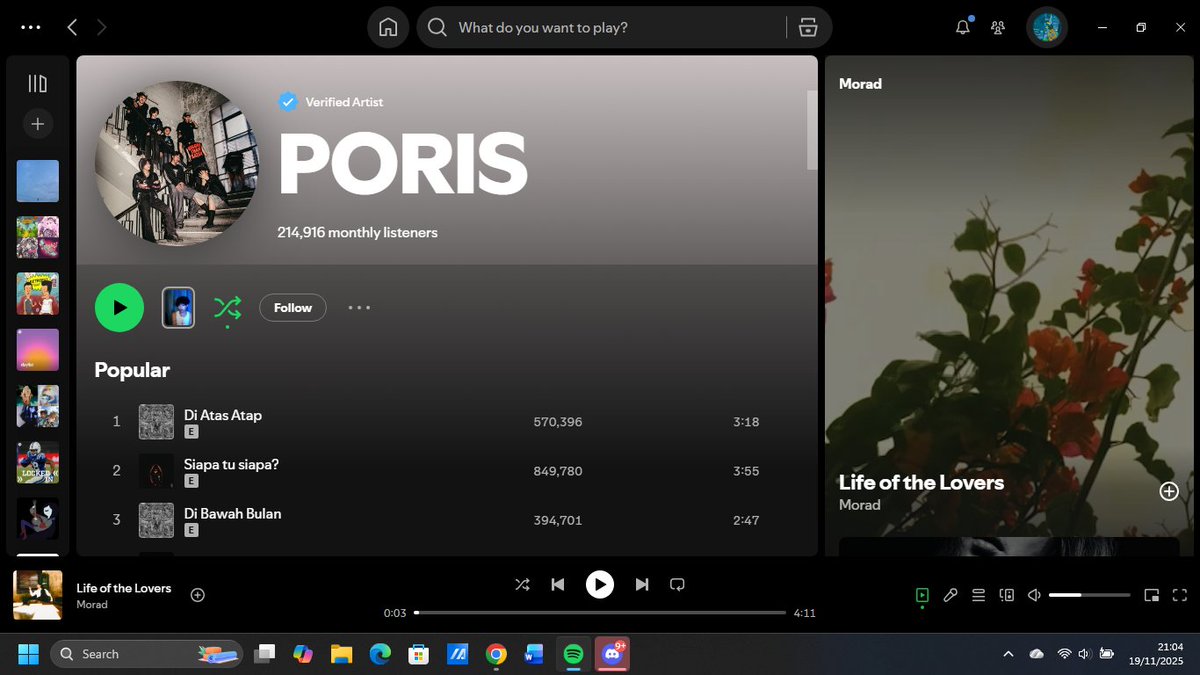The image size is (1200, 675).
Task: Click the 214,916 monthly listeners text
Action: 357,232
